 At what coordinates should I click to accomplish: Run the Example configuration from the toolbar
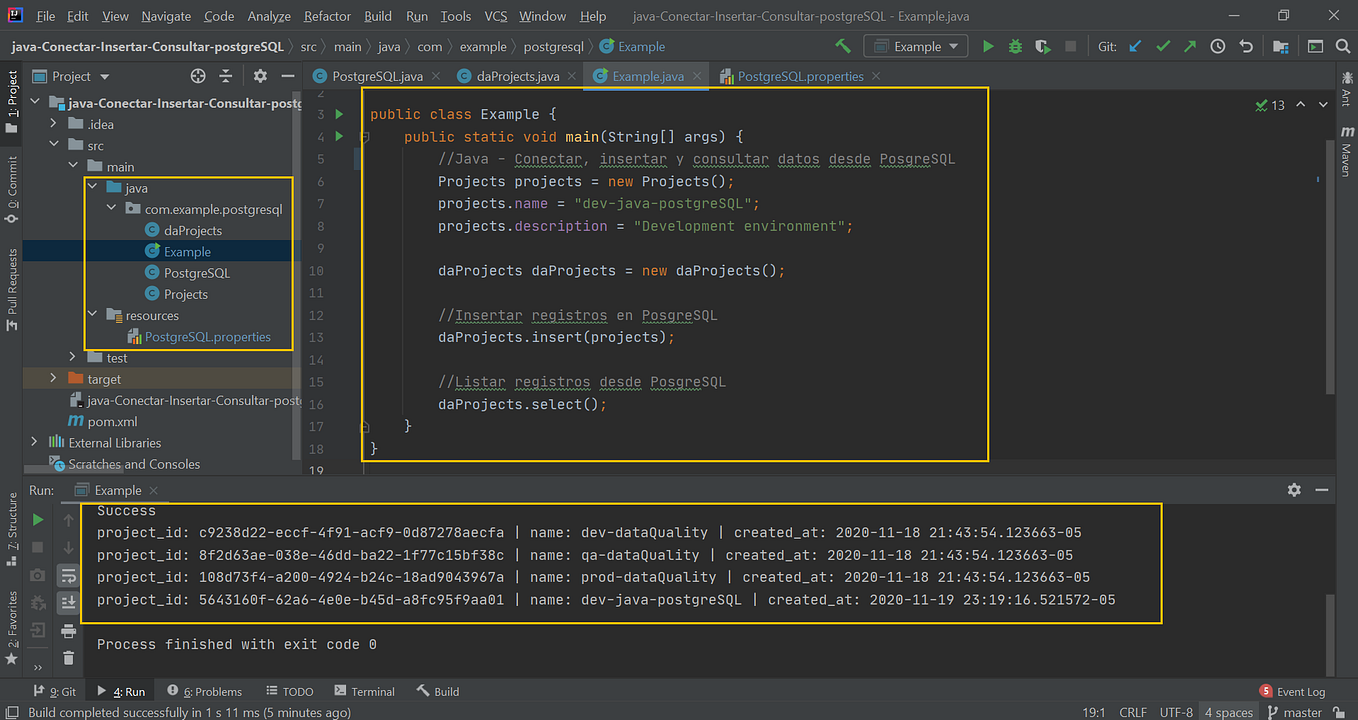click(x=988, y=45)
